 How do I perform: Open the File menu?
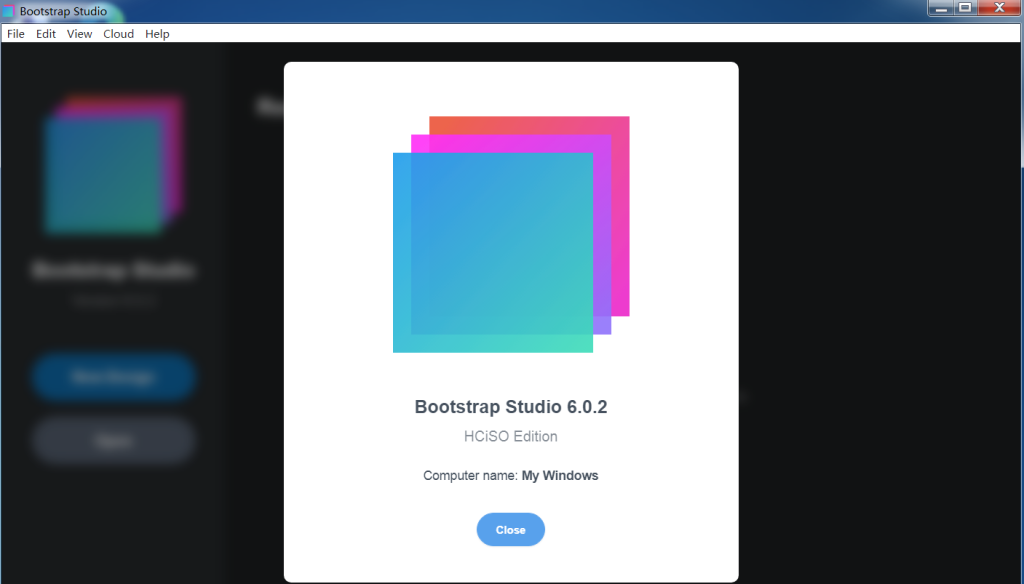coord(15,33)
